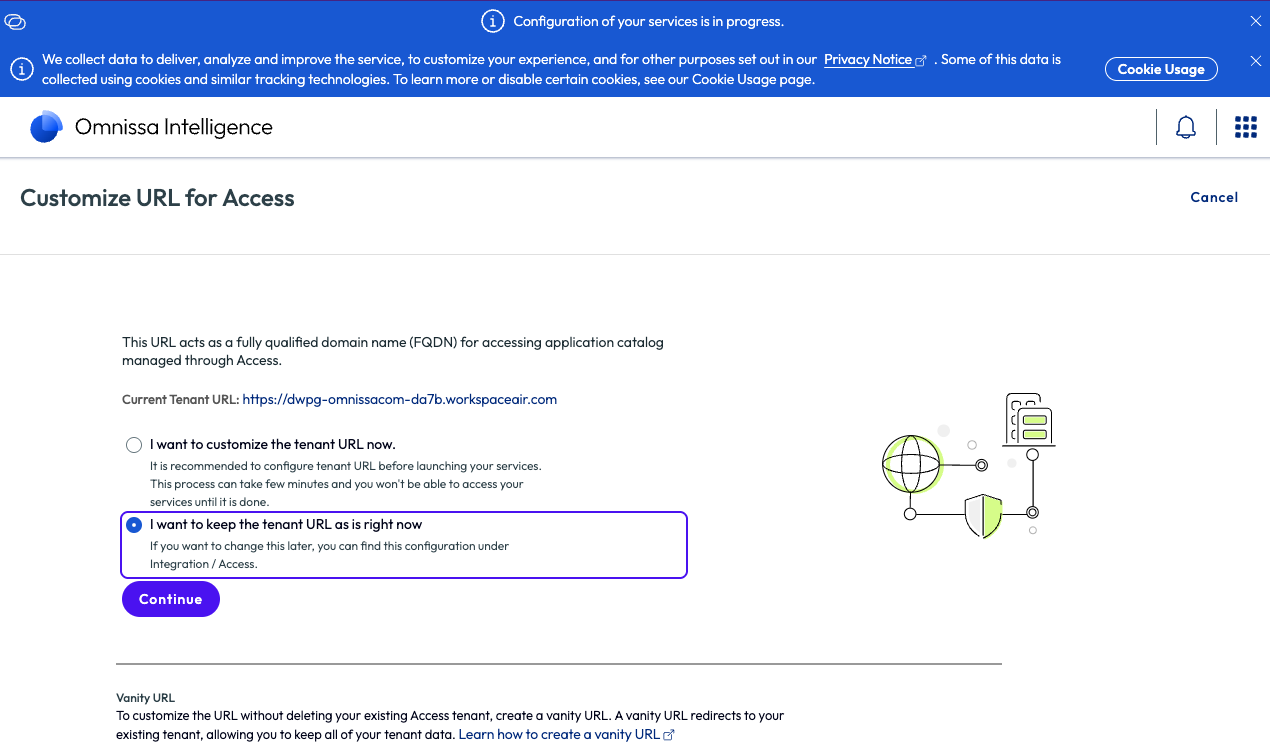This screenshot has height=755, width=1270.
Task: Open the notifications bell
Action: [x=1186, y=127]
